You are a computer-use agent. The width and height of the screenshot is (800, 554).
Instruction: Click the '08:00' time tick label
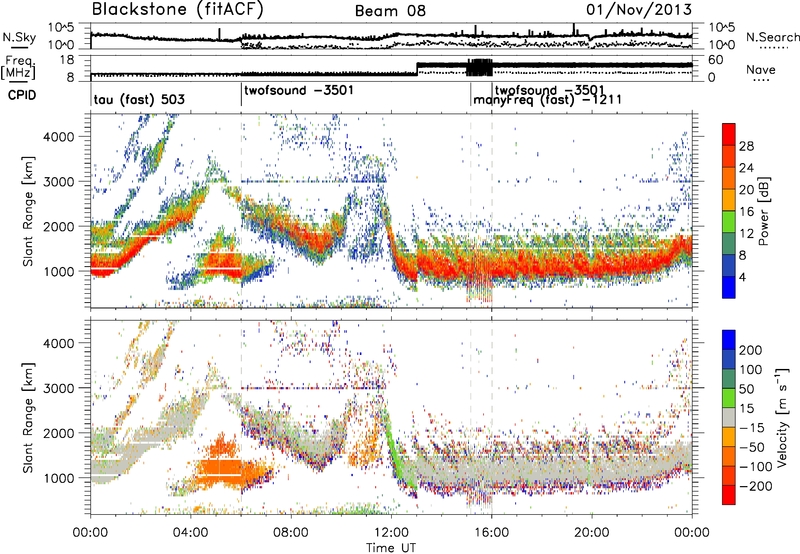(291, 533)
